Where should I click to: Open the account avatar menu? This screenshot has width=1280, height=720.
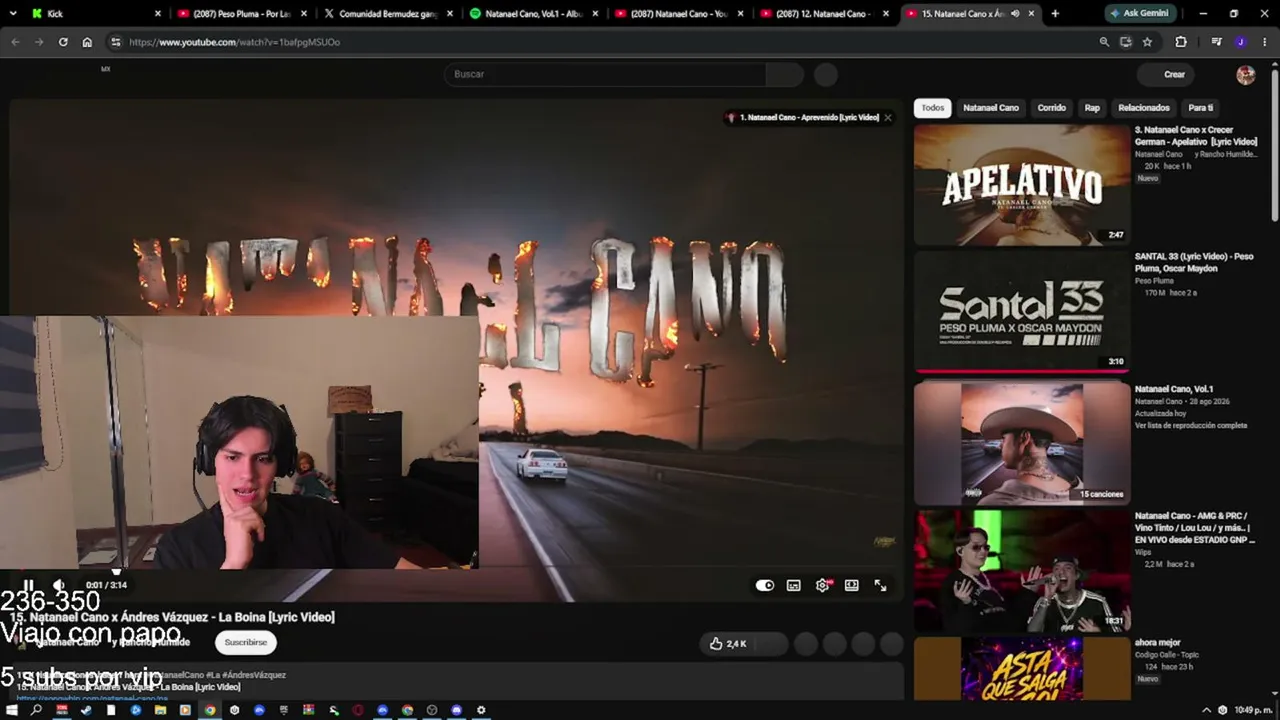(1246, 75)
